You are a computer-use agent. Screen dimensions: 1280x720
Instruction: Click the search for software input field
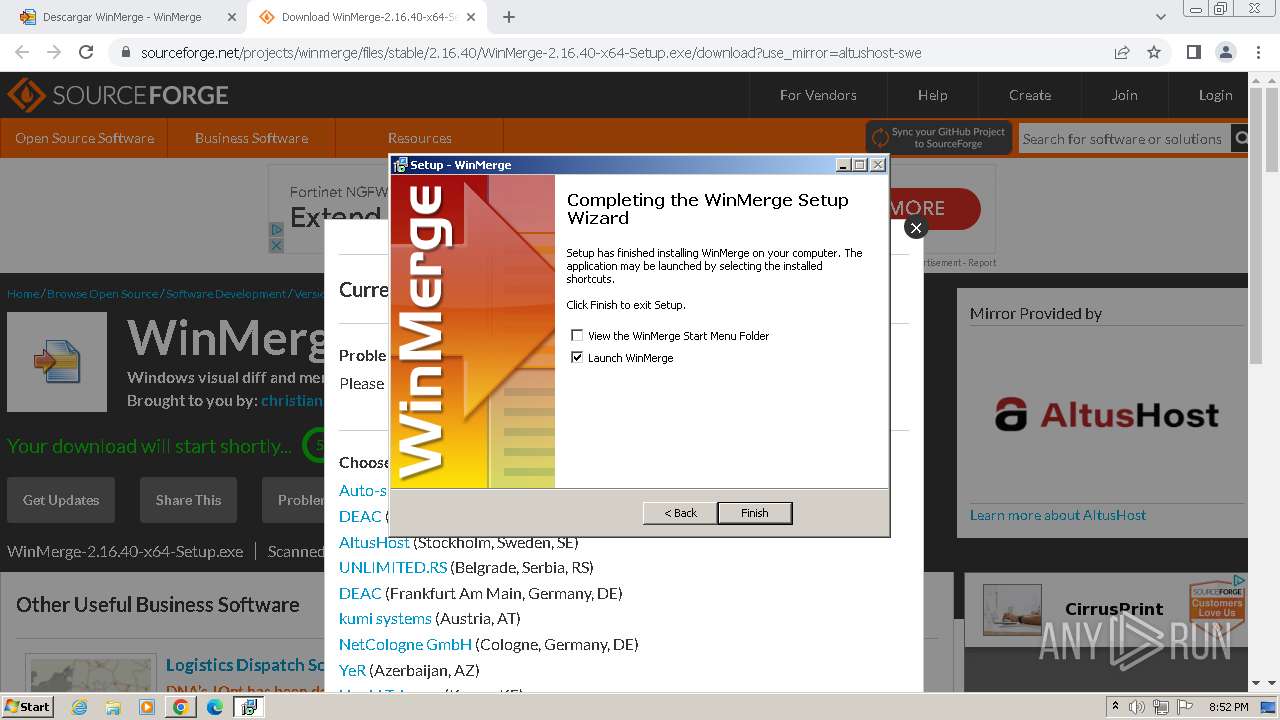[x=1122, y=139]
